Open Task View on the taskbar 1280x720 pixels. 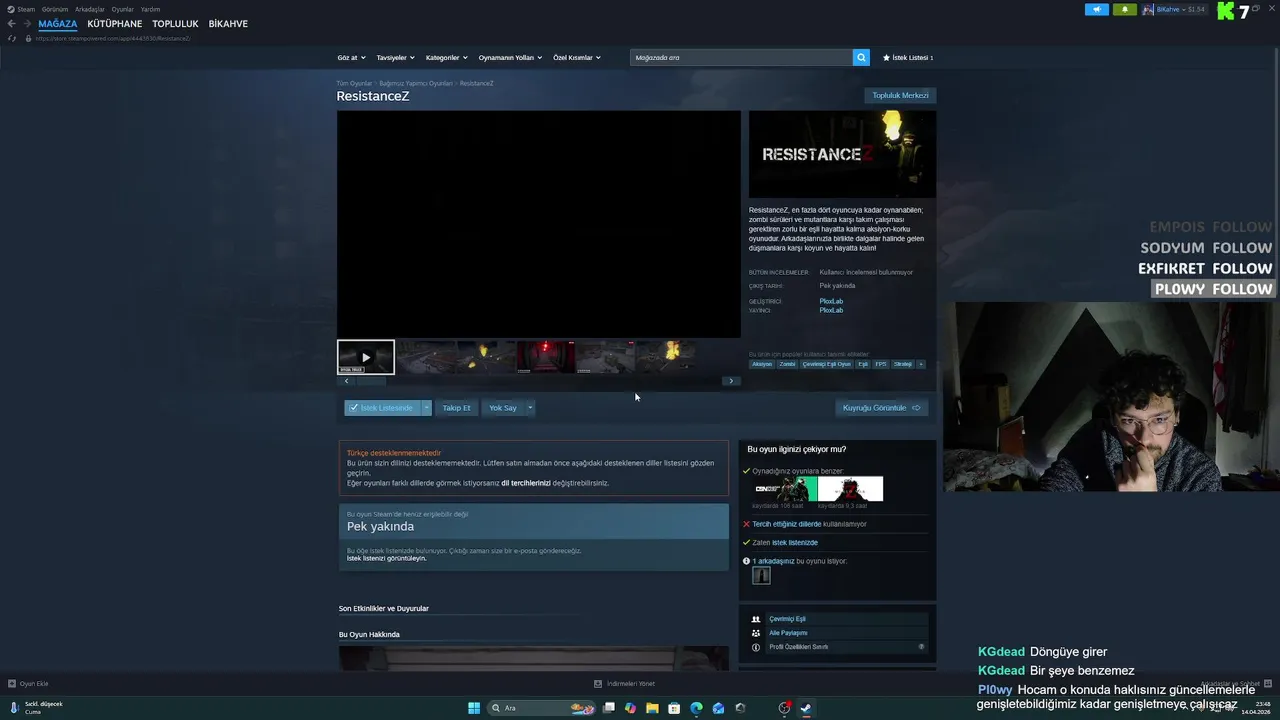[608, 708]
